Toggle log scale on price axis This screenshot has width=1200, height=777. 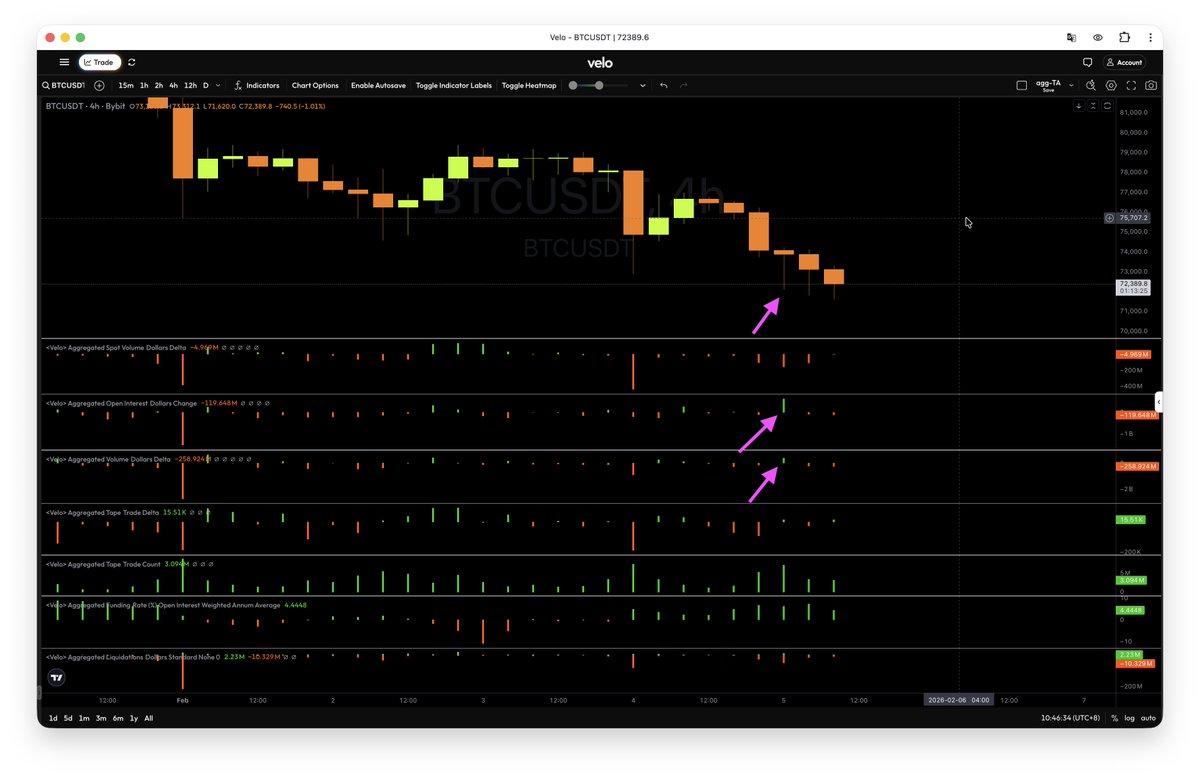(1130, 718)
